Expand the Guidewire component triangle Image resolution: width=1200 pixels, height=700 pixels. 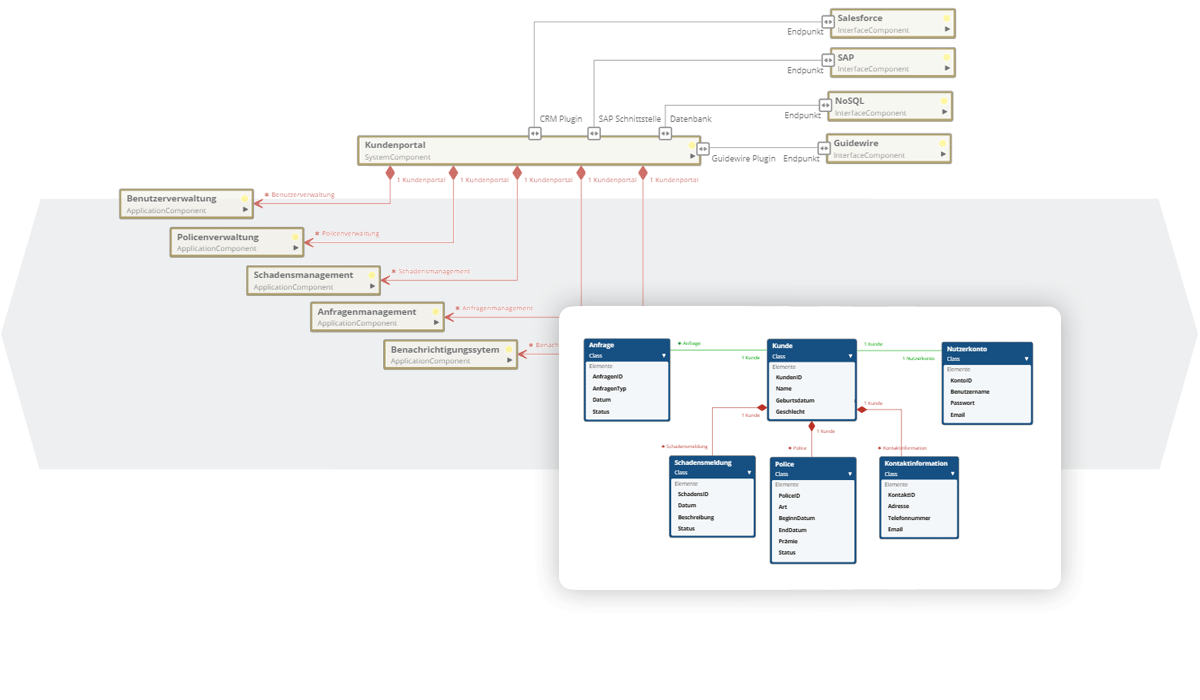pos(942,155)
